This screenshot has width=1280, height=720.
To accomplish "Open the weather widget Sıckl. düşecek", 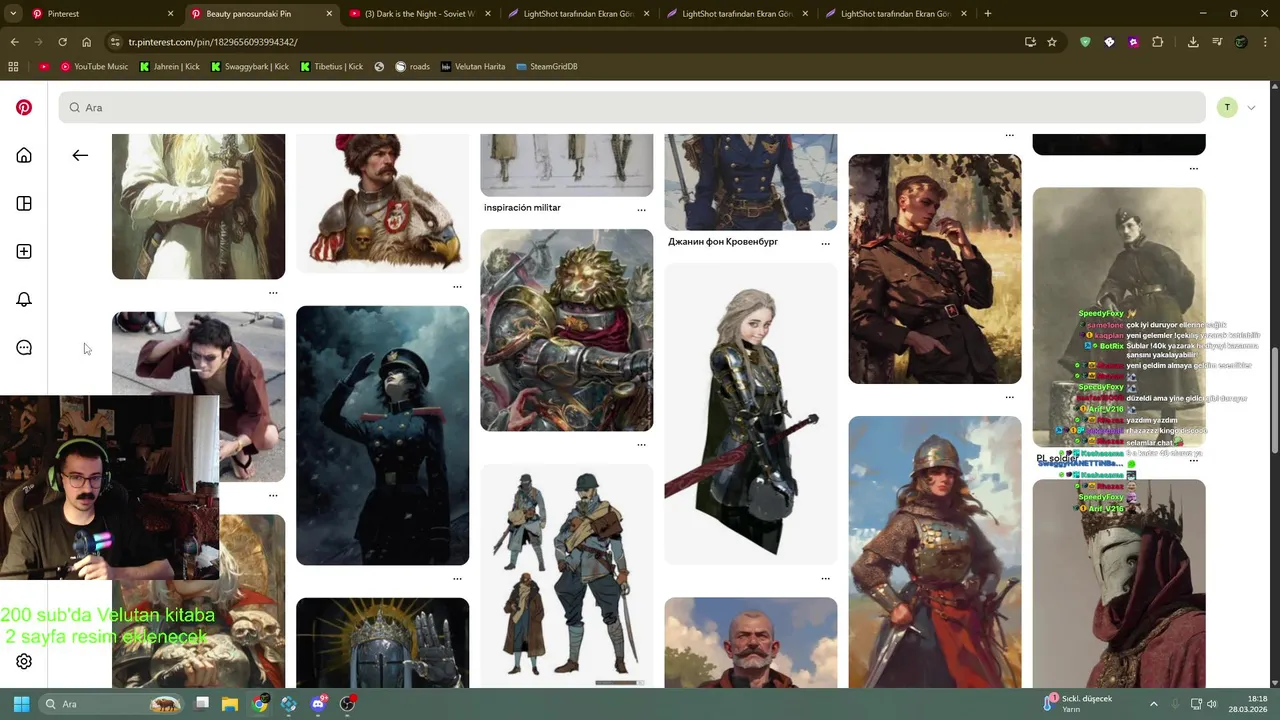I will [x=1078, y=704].
